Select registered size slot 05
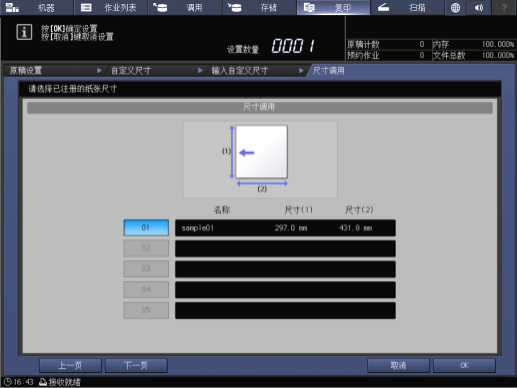The width and height of the screenshot is (517, 388). point(146,310)
